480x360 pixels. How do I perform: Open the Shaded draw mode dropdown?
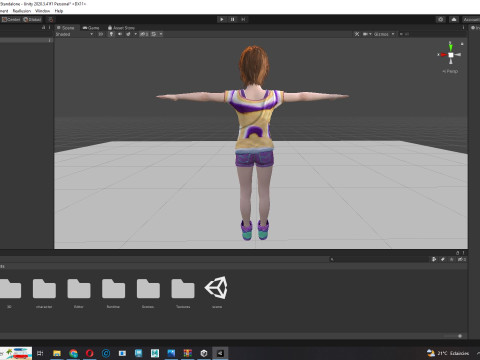74,34
